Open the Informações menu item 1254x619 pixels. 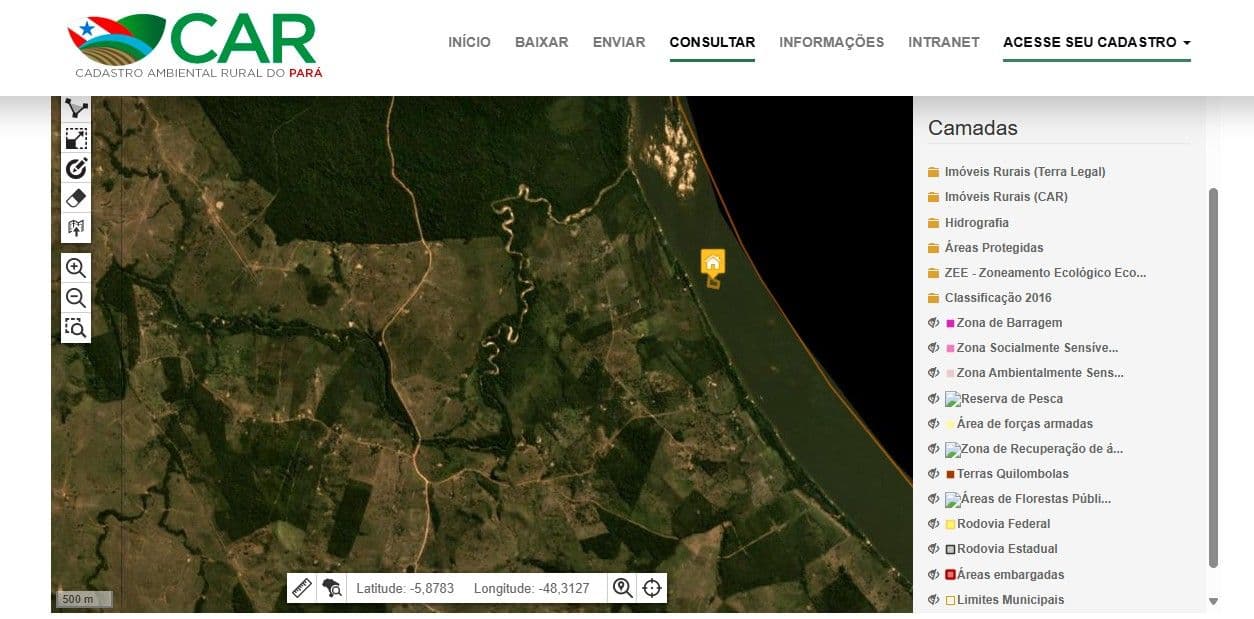[831, 42]
